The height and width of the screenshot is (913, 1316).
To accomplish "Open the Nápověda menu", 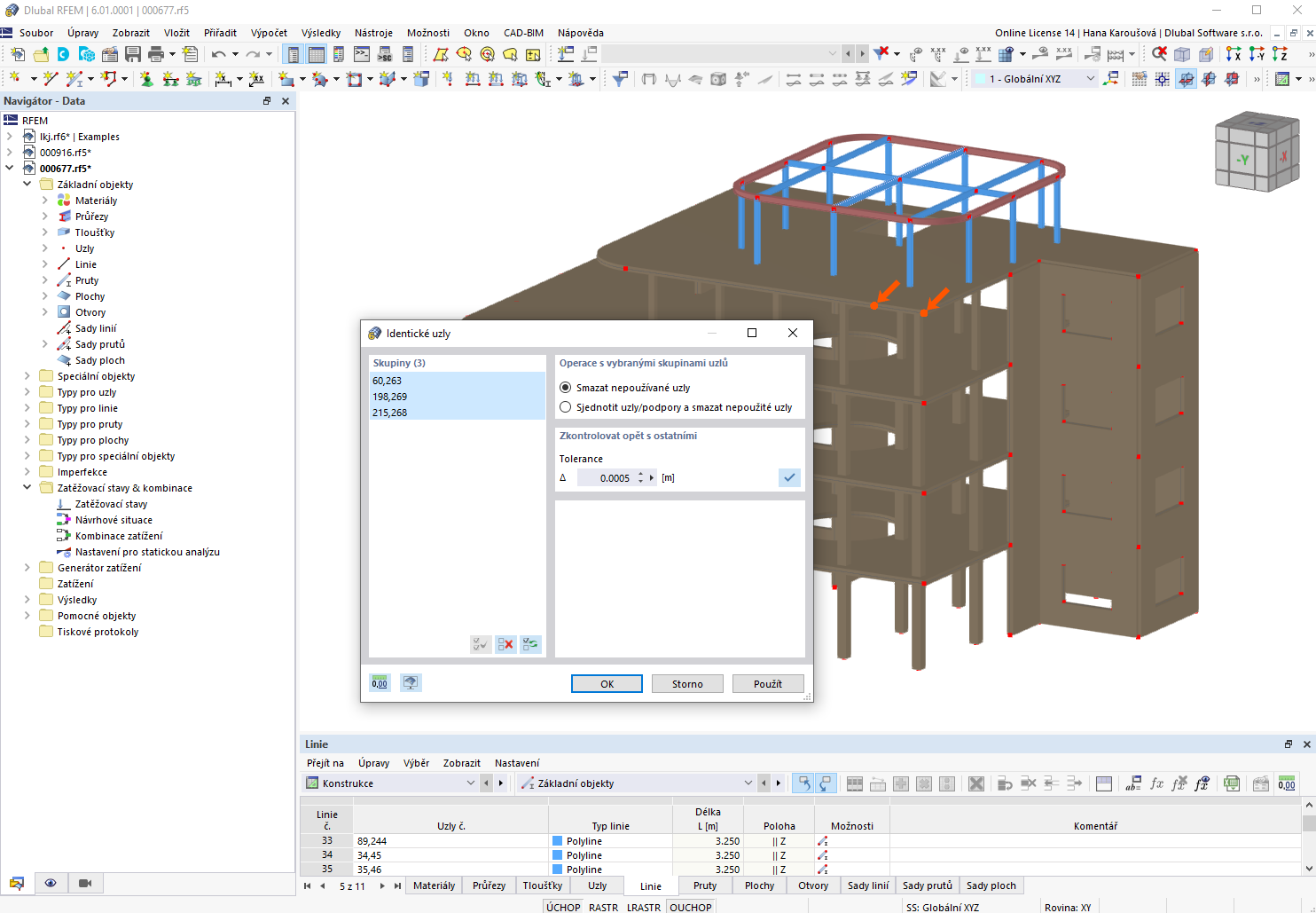I will [x=581, y=33].
